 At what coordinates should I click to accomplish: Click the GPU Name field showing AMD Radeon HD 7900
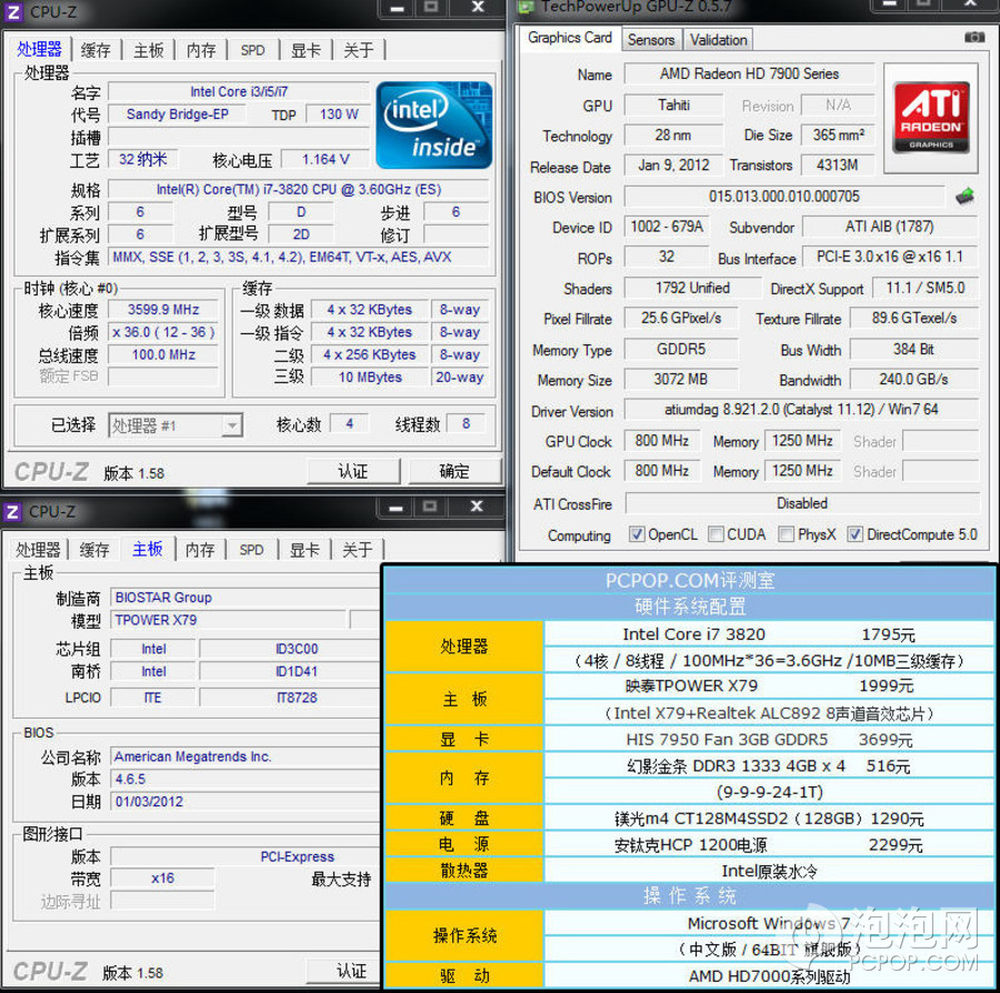coord(749,74)
